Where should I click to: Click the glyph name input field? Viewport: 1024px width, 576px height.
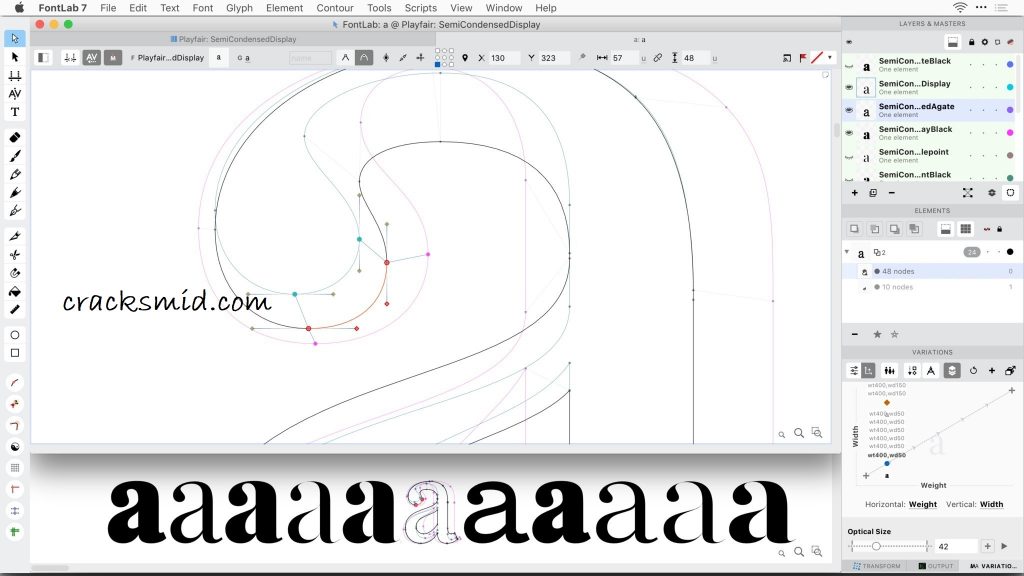pos(310,57)
